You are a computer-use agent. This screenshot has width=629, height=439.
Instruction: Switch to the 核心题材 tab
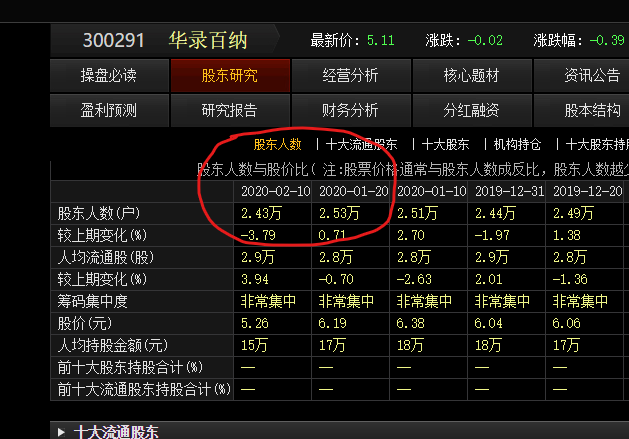(472, 75)
